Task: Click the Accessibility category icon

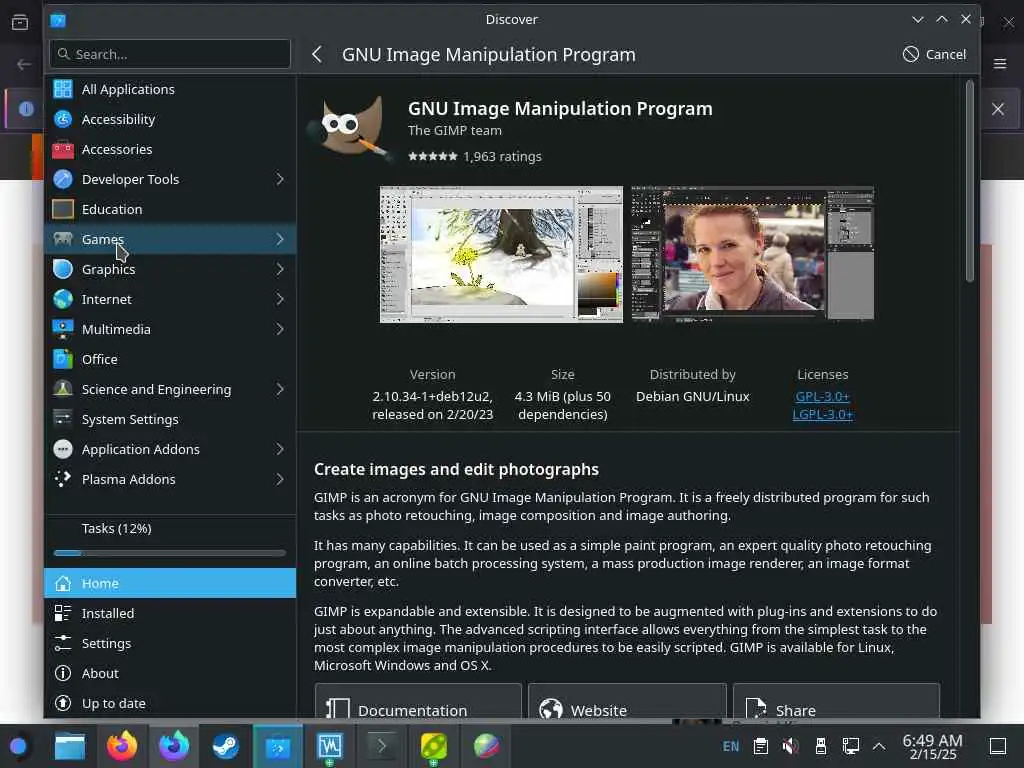Action: point(63,119)
